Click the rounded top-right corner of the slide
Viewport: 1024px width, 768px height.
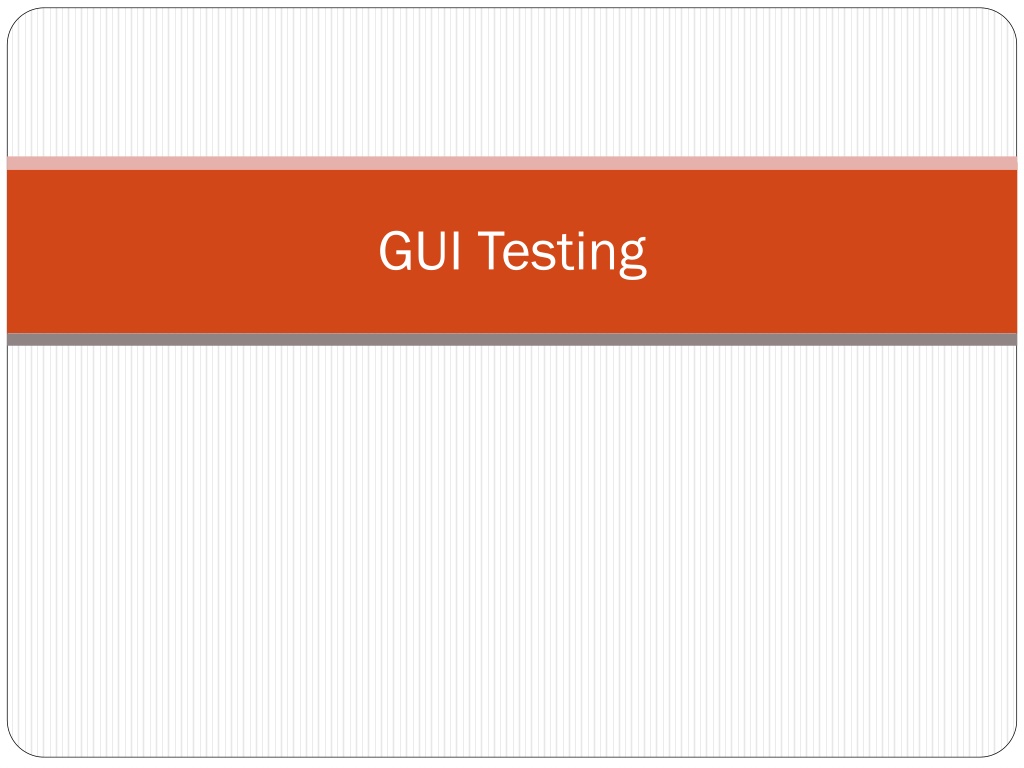[1006, 20]
